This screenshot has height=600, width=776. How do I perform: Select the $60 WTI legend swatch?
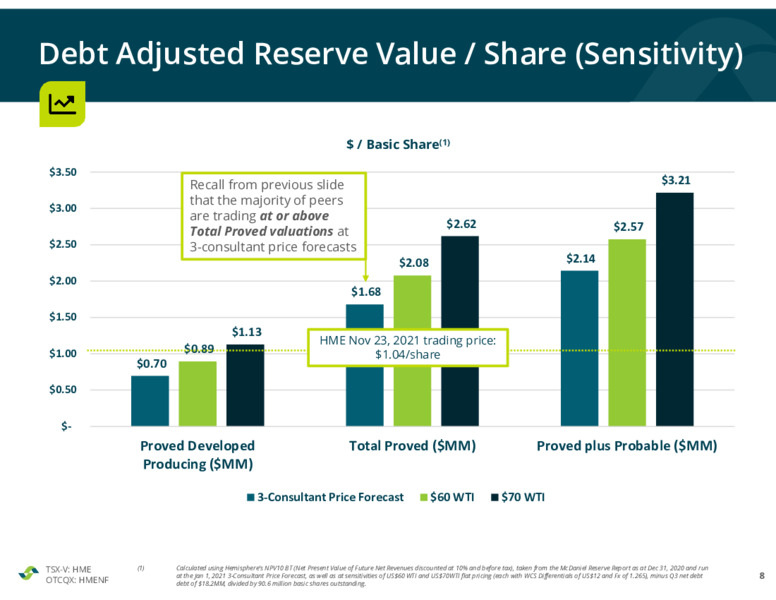424,497
